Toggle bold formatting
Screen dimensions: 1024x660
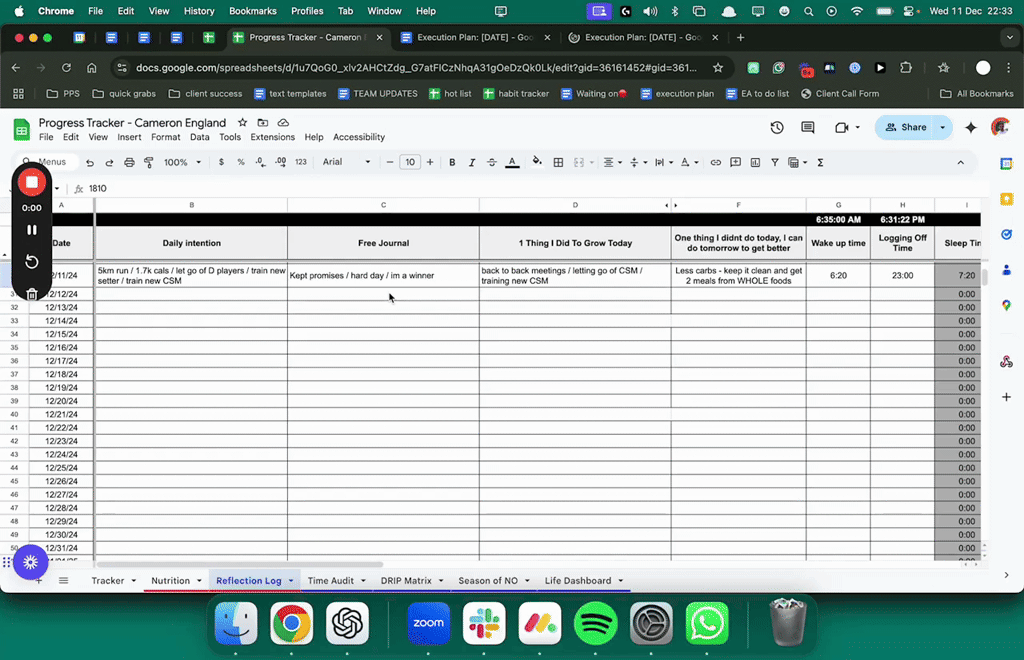452,163
